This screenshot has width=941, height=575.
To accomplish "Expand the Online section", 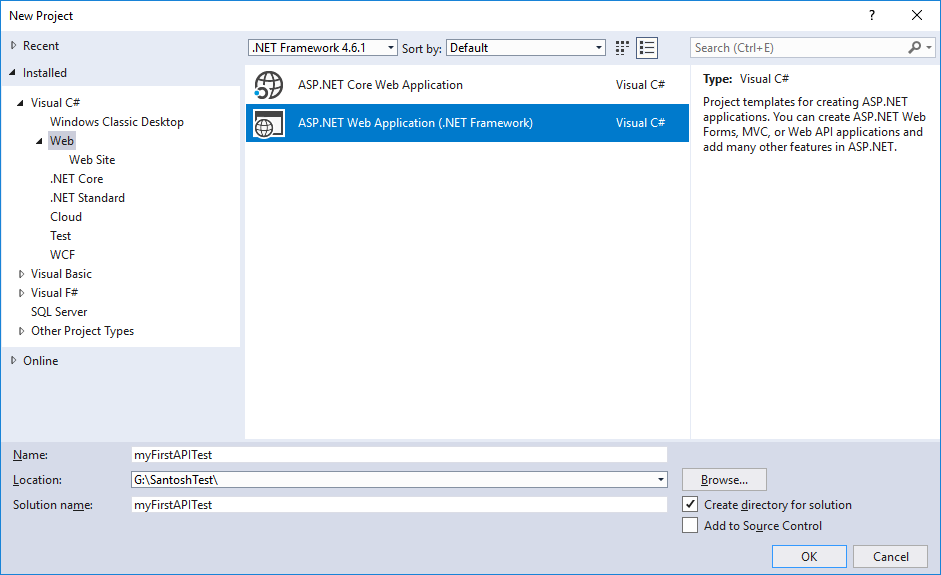I will click(x=13, y=361).
